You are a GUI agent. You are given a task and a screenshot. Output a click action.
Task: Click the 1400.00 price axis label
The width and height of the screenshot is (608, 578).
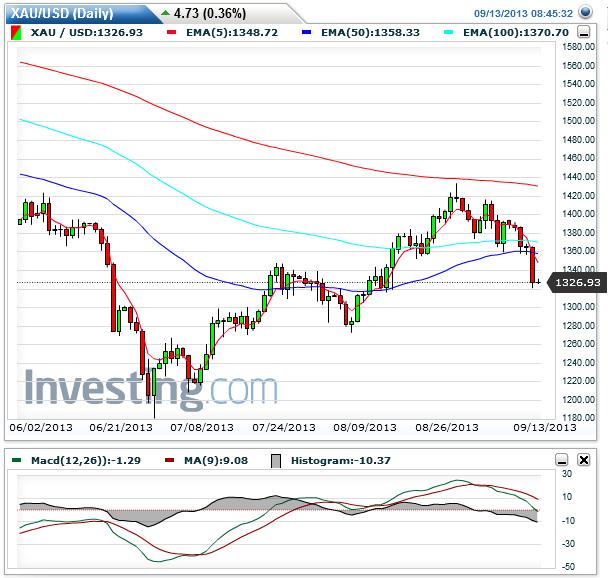pyautogui.click(x=578, y=214)
